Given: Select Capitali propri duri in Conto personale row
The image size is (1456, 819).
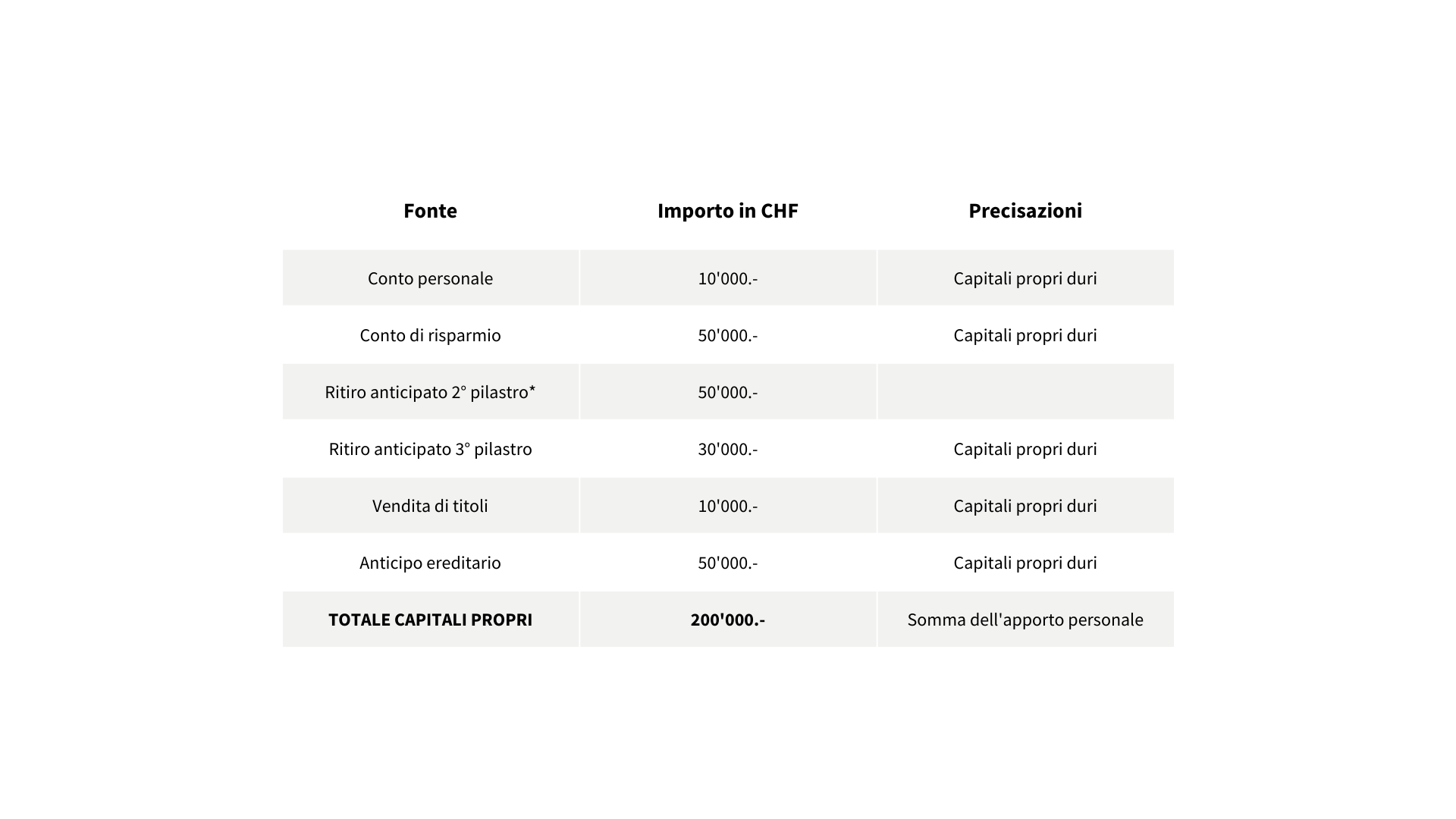Looking at the screenshot, I should [x=1025, y=278].
